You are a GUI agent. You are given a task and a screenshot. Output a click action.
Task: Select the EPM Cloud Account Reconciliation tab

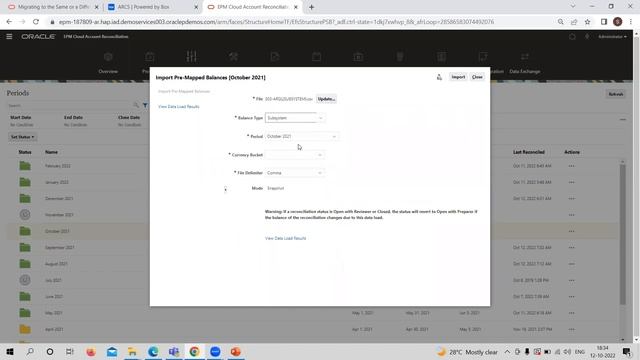253,7
